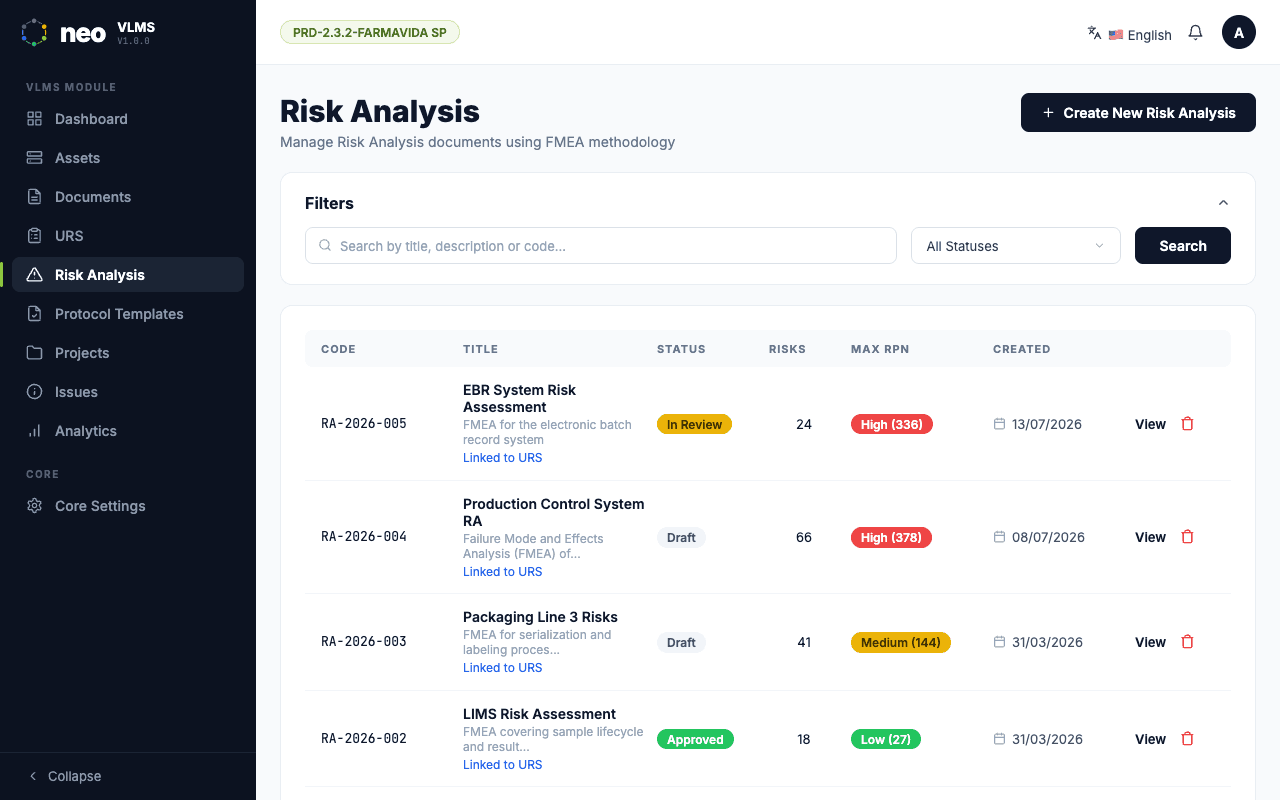Open Dashboard in the sidebar
Image resolution: width=1280 pixels, height=800 pixels.
pyautogui.click(x=128, y=119)
